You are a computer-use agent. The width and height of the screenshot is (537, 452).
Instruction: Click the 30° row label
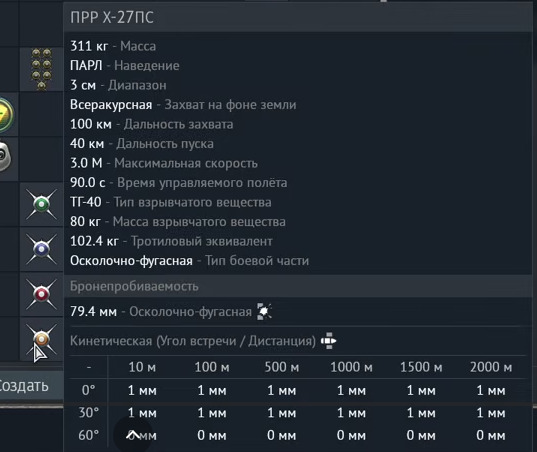tap(89, 413)
